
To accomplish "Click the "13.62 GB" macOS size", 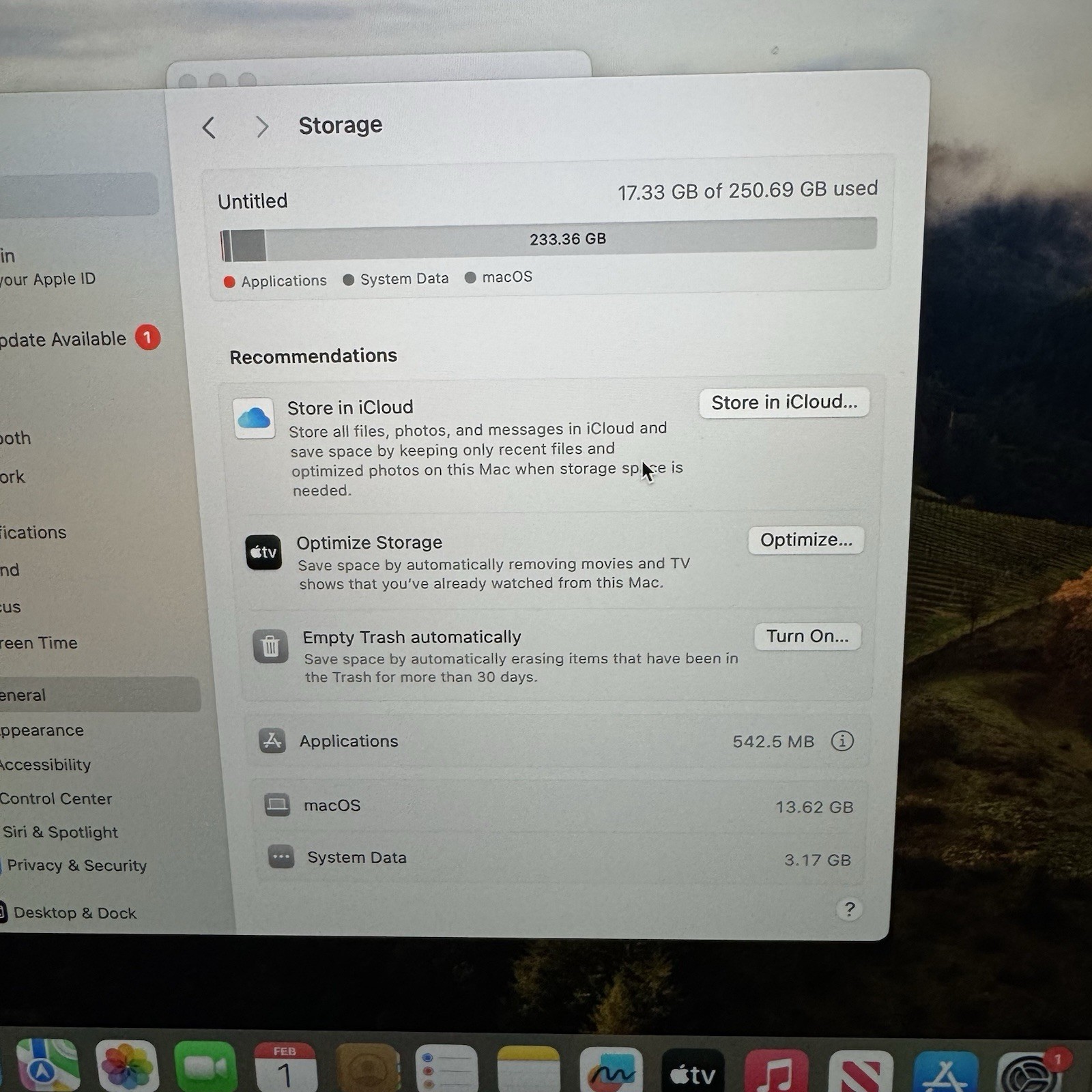I will [x=814, y=807].
